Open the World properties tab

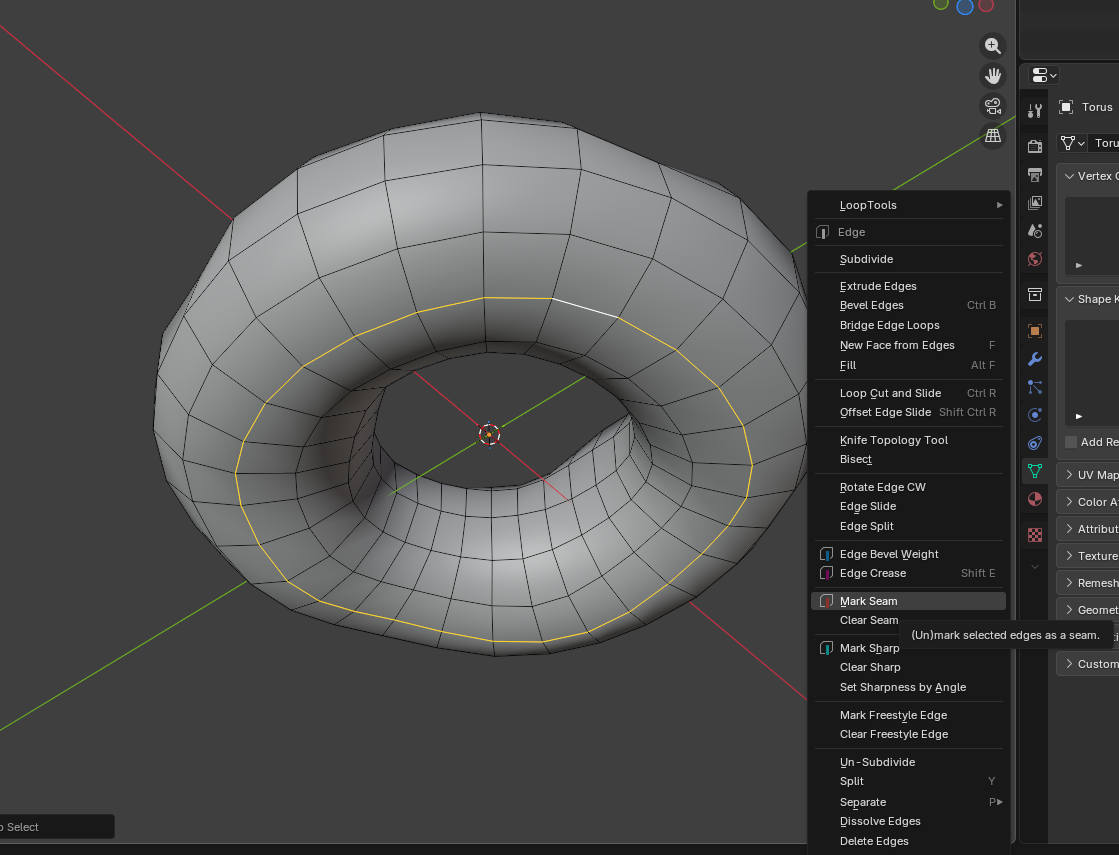tap(1035, 259)
